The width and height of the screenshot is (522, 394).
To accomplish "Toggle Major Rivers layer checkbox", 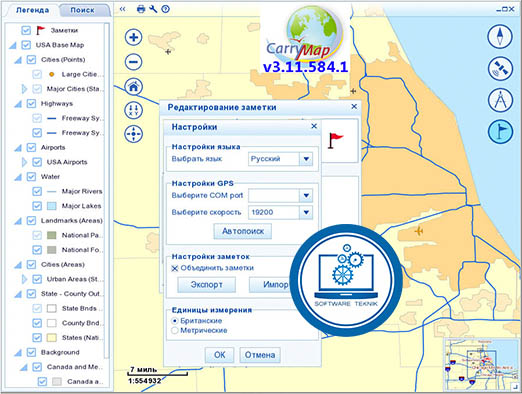I will click(x=37, y=191).
